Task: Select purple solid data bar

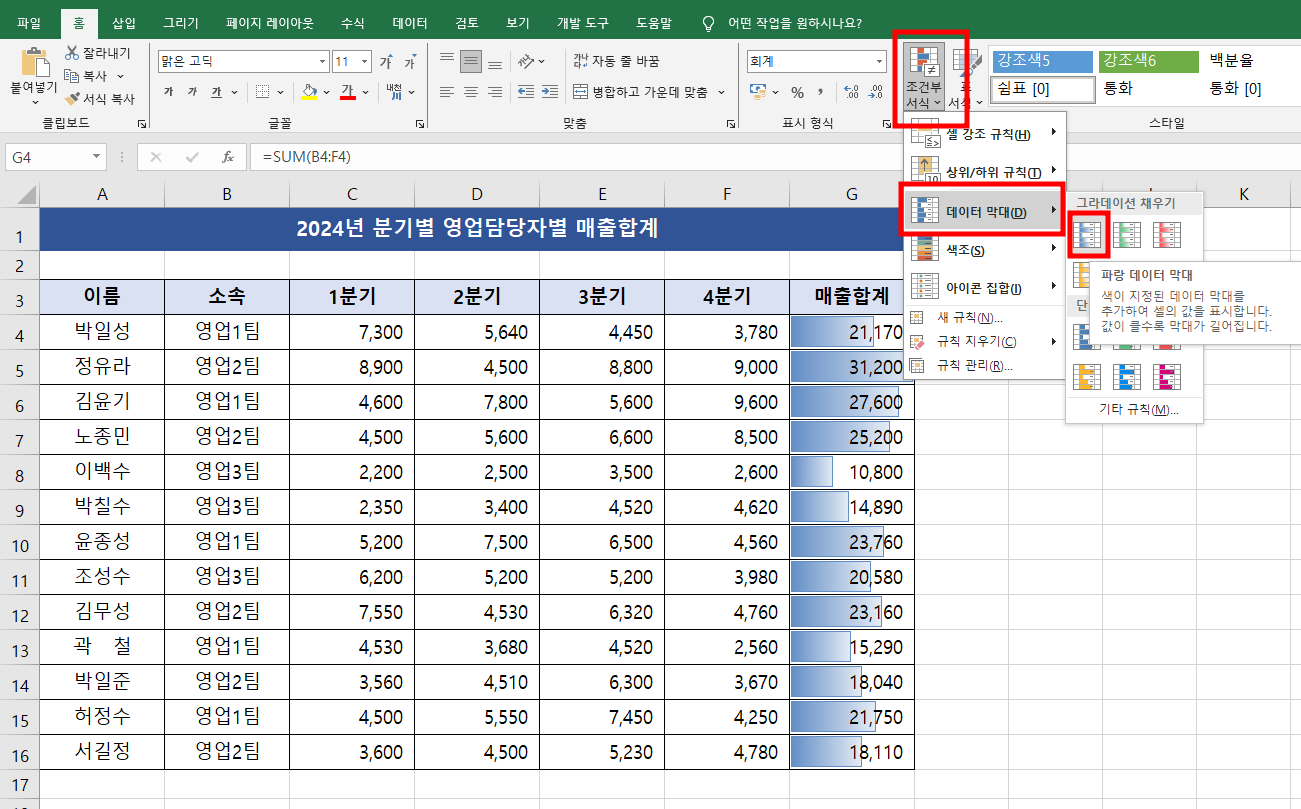Action: click(x=1167, y=377)
